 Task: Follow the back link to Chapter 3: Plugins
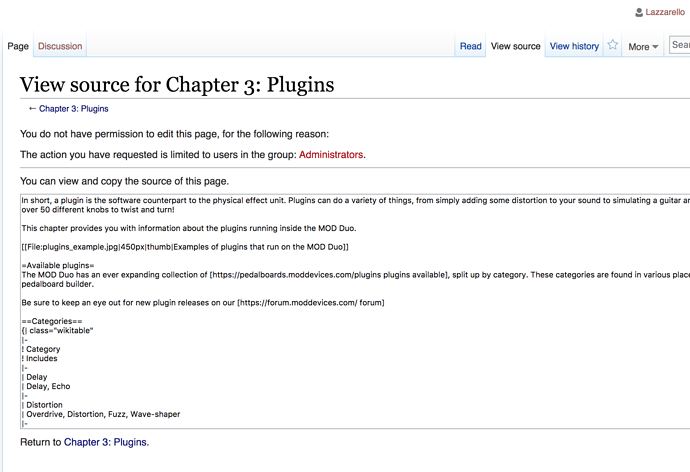73,109
